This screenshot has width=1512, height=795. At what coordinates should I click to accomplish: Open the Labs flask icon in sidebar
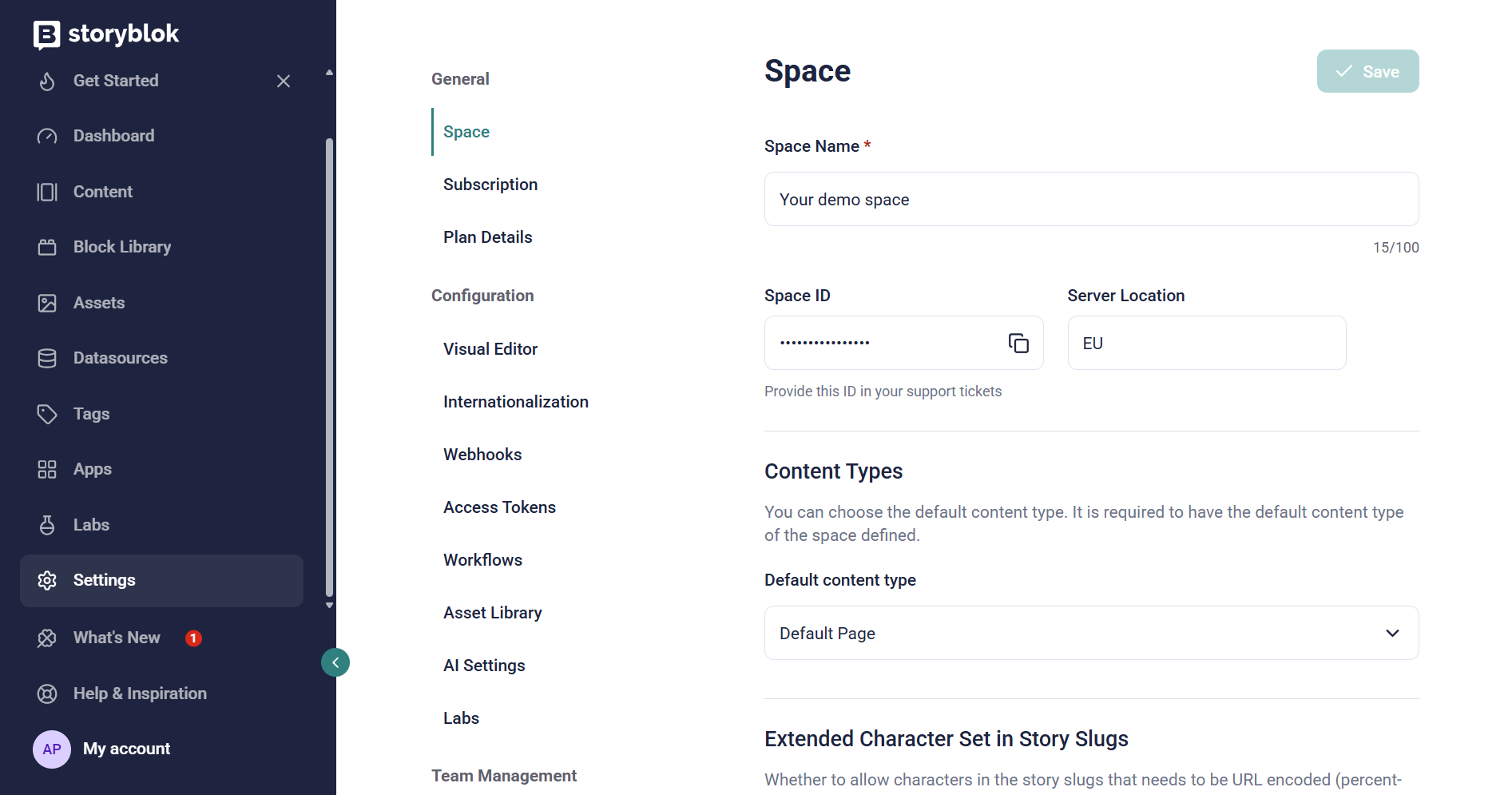point(47,525)
